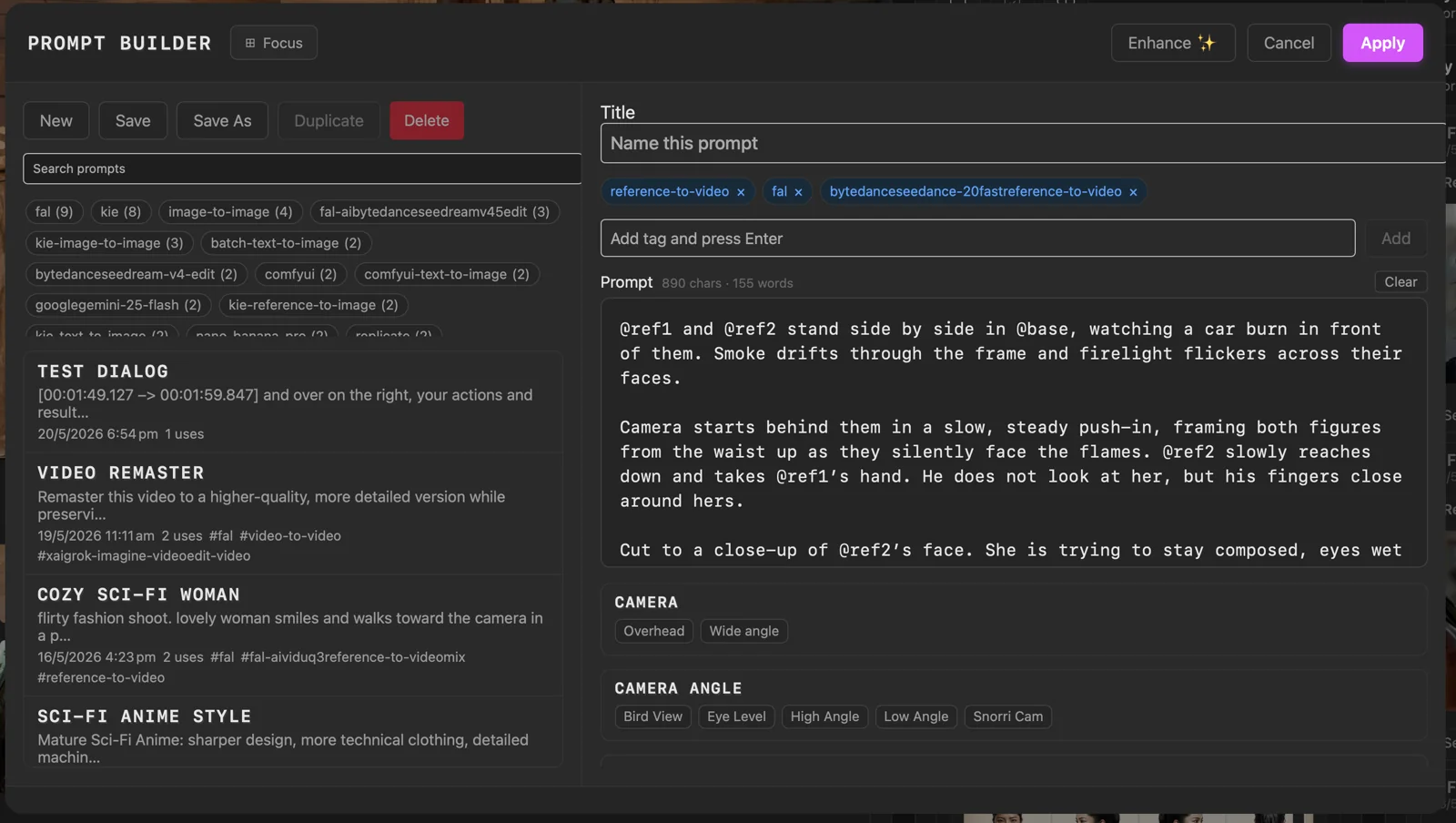1456x823 pixels.
Task: Select the High Angle chip
Action: pyautogui.click(x=824, y=716)
